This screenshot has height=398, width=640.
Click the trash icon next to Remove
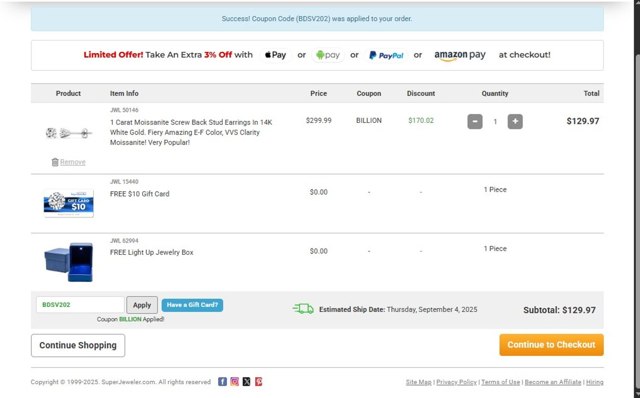[x=55, y=162]
